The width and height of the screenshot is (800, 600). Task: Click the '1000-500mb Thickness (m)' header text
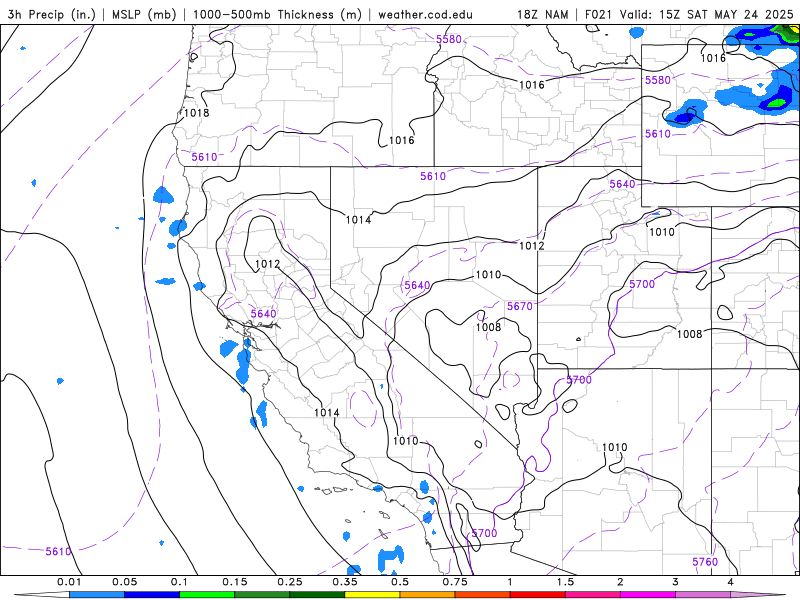277,15
